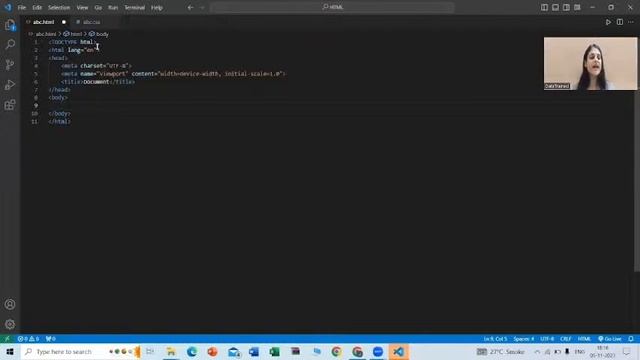The width and height of the screenshot is (640, 360).
Task: Open the weather widget showing 27°C Smoke
Action: click(x=500, y=352)
